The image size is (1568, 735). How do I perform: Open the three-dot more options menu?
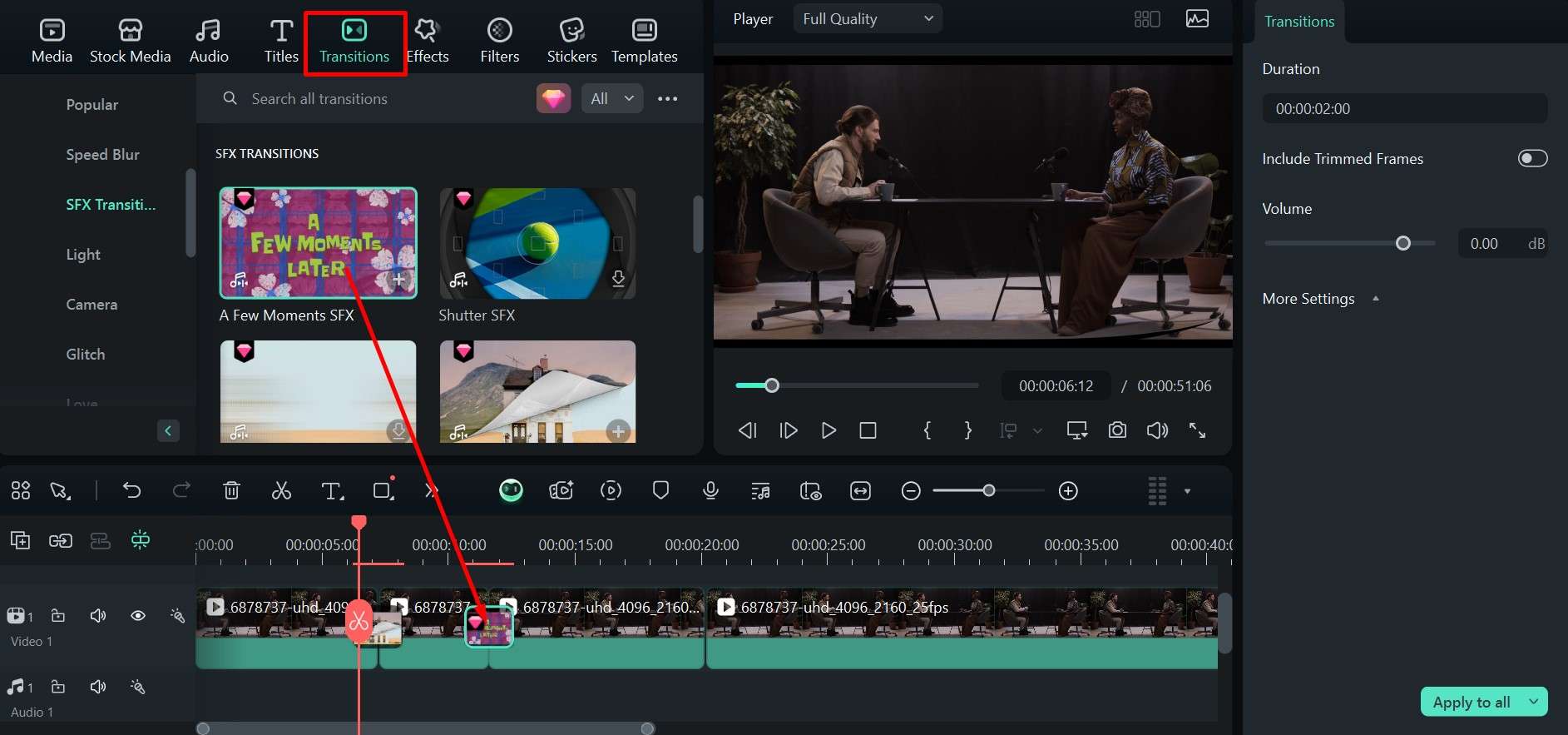tap(668, 98)
